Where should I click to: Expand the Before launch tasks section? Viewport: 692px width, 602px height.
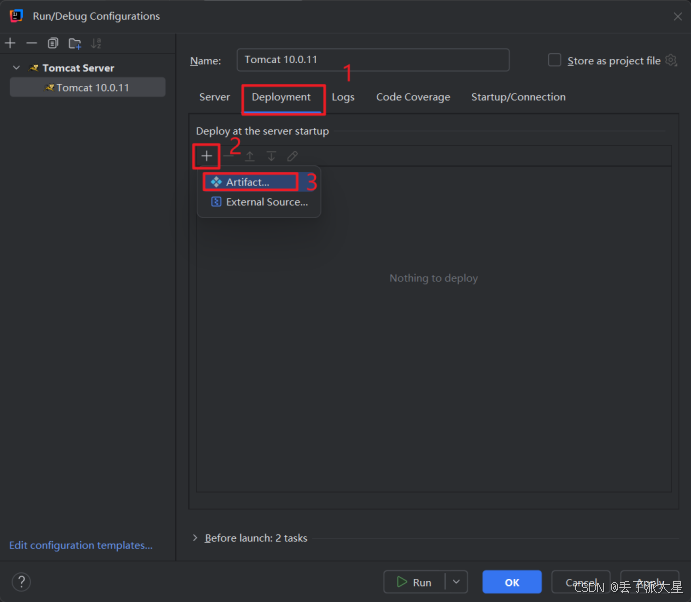(195, 538)
